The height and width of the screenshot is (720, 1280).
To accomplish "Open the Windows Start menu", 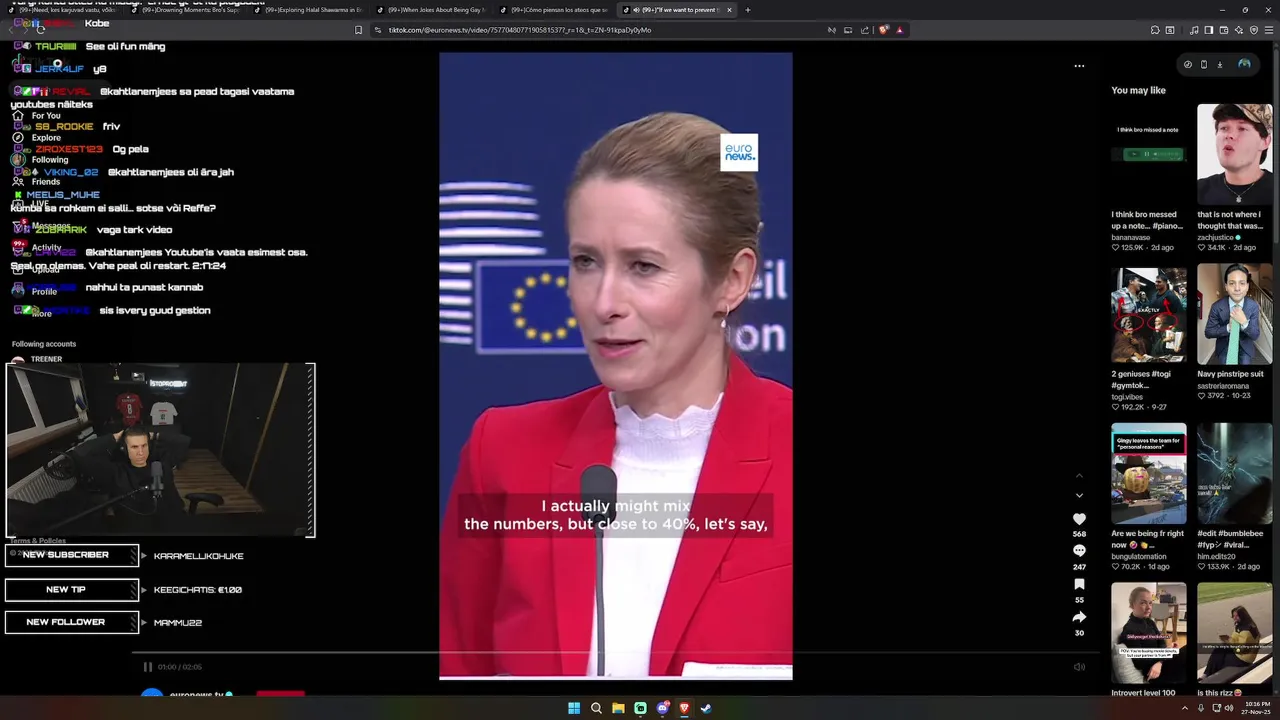I will tap(574, 708).
